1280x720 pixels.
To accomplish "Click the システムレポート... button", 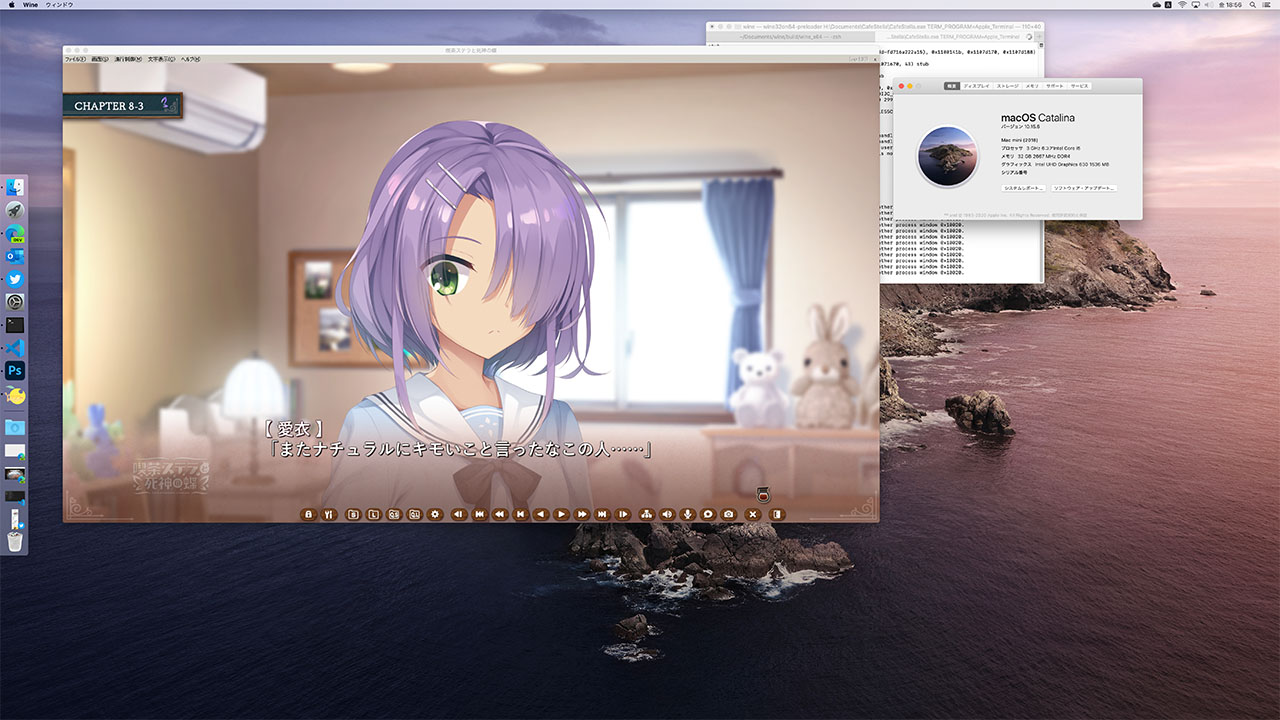I will [x=1023, y=188].
